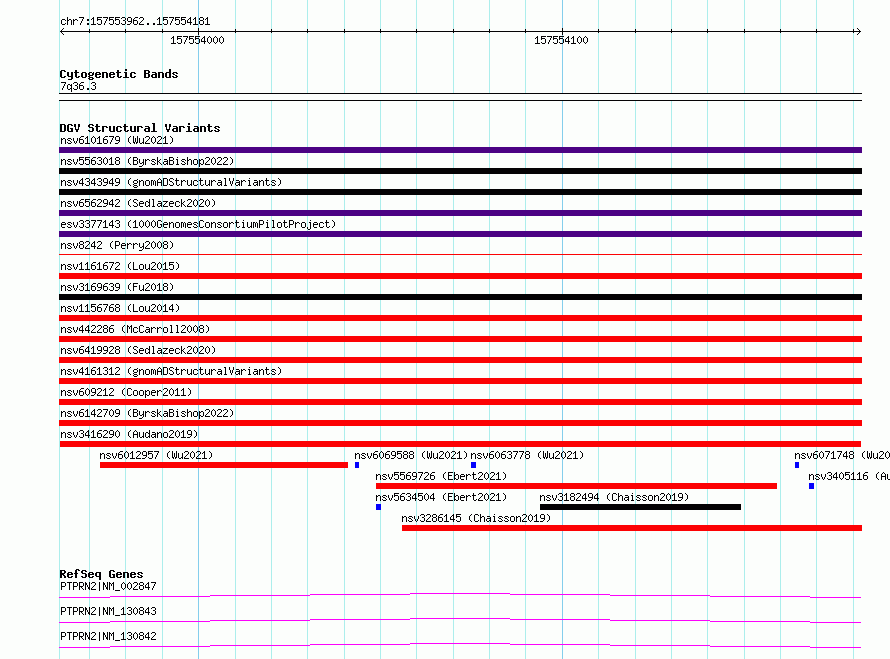Click the nsv6101679 (Wu2021) variant bar
This screenshot has width=890, height=659.
tap(460, 150)
